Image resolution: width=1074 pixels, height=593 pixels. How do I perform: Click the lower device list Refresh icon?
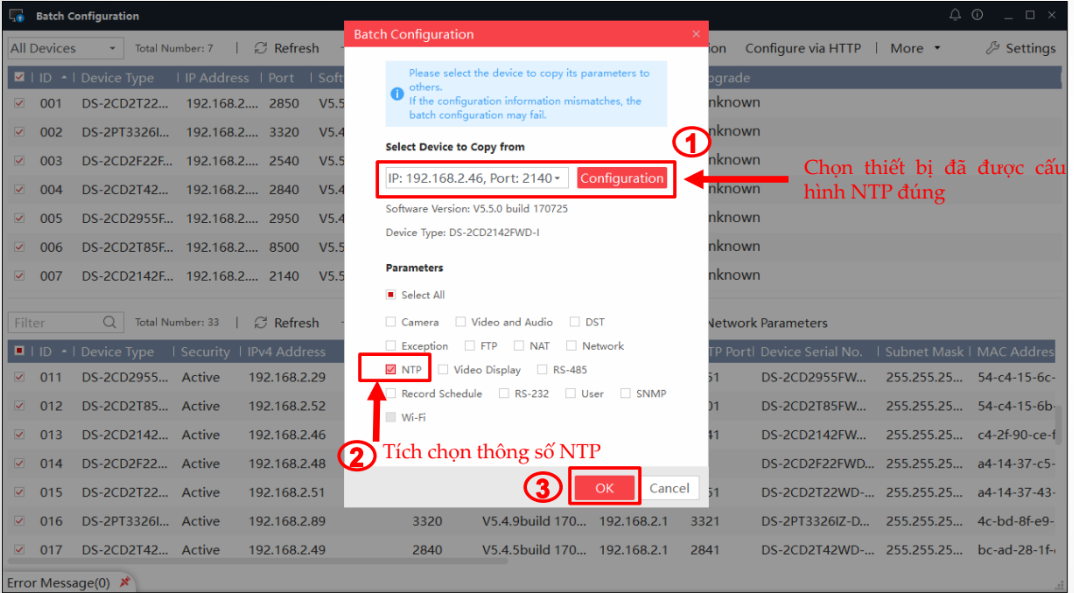coord(261,323)
